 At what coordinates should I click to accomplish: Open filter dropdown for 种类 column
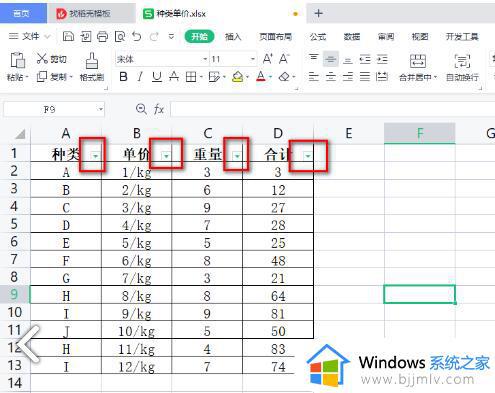tap(96, 156)
